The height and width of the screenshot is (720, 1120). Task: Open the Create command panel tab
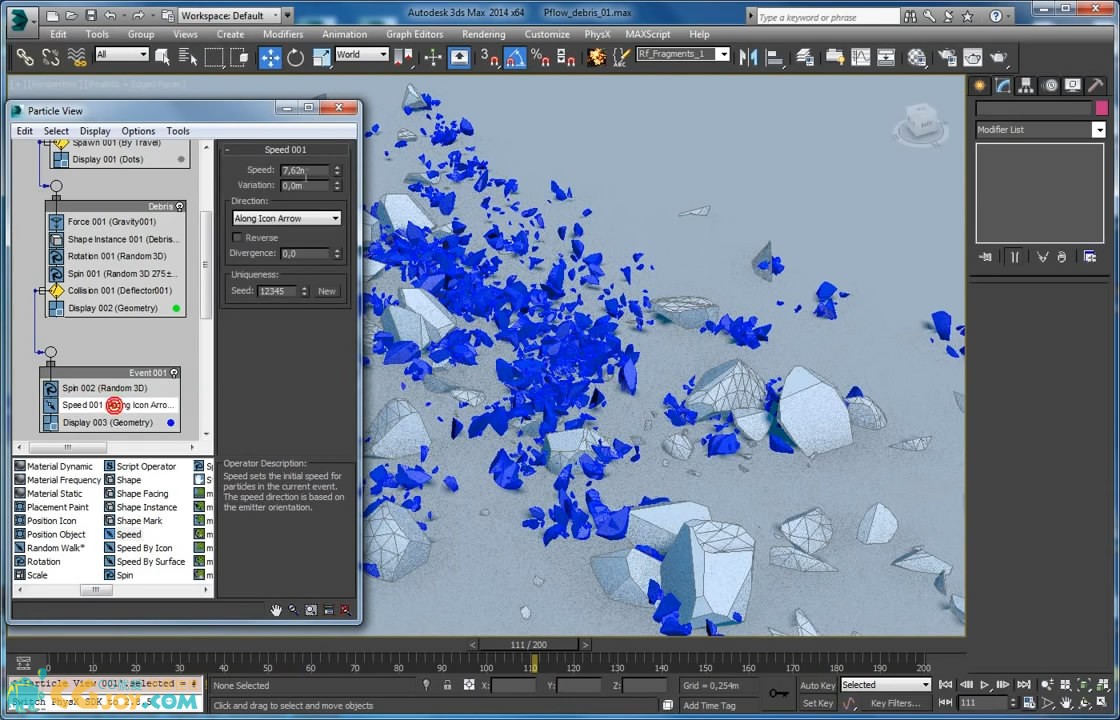click(x=979, y=86)
